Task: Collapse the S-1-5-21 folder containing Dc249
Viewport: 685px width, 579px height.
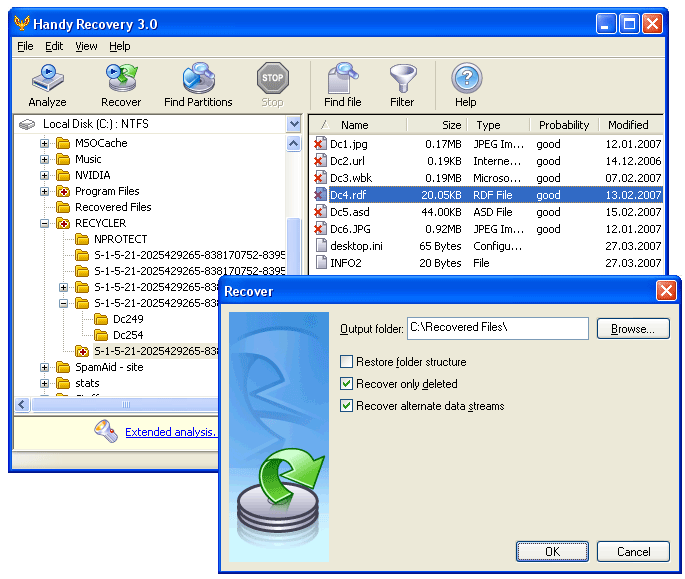Action: point(64,303)
